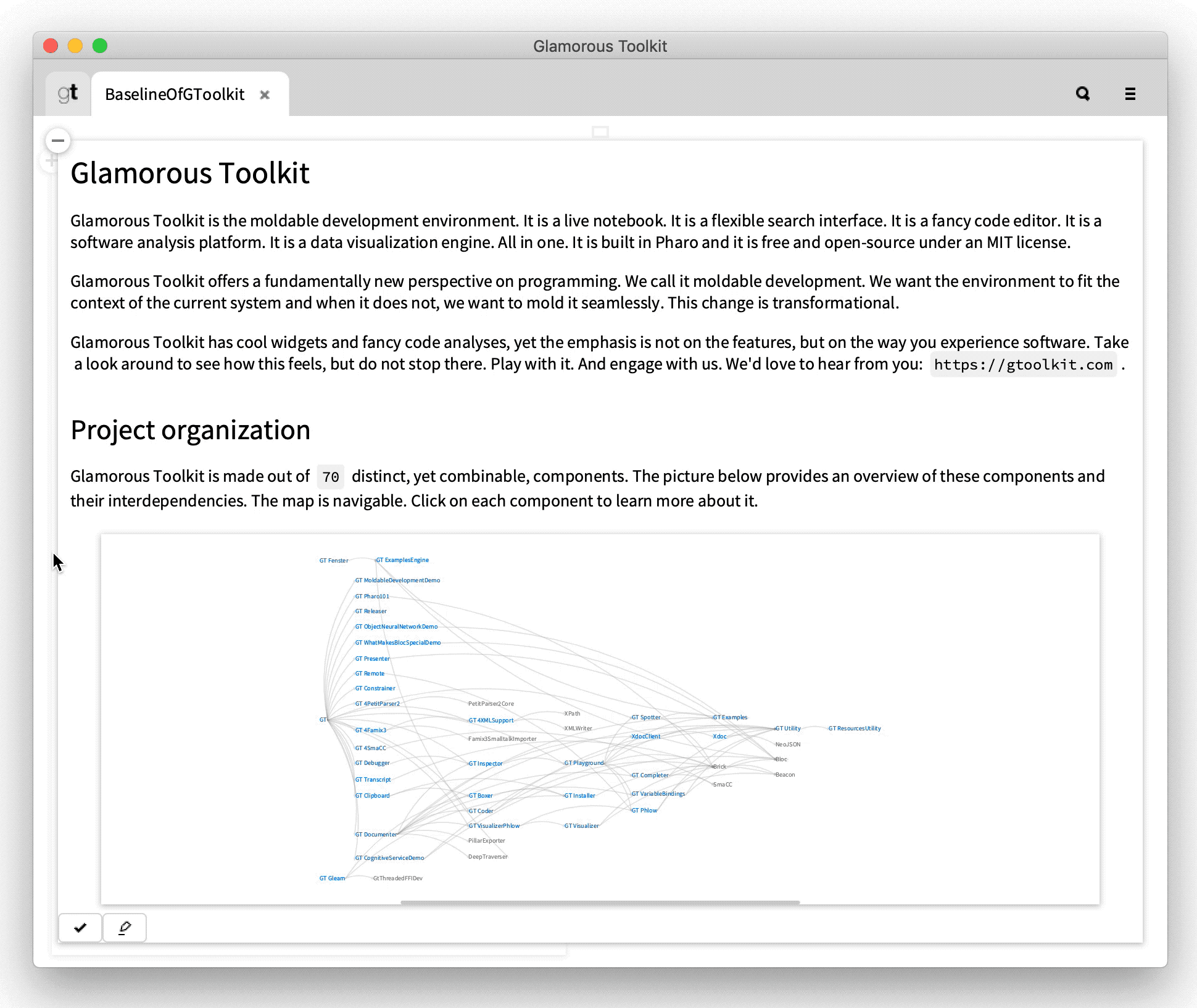
Task: Select the GT ResourcesUtility node
Action: click(855, 729)
